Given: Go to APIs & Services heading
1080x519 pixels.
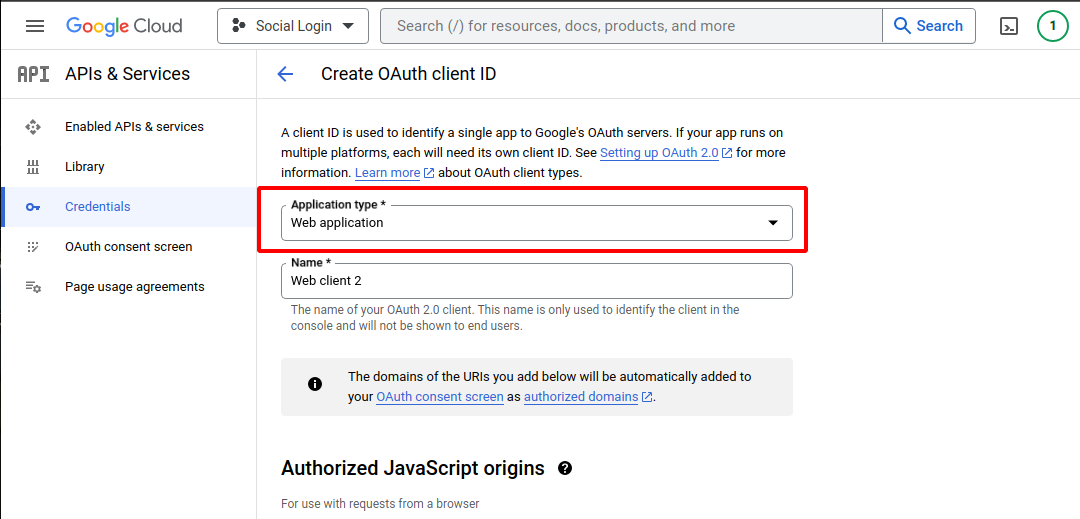Looking at the screenshot, I should pos(127,74).
